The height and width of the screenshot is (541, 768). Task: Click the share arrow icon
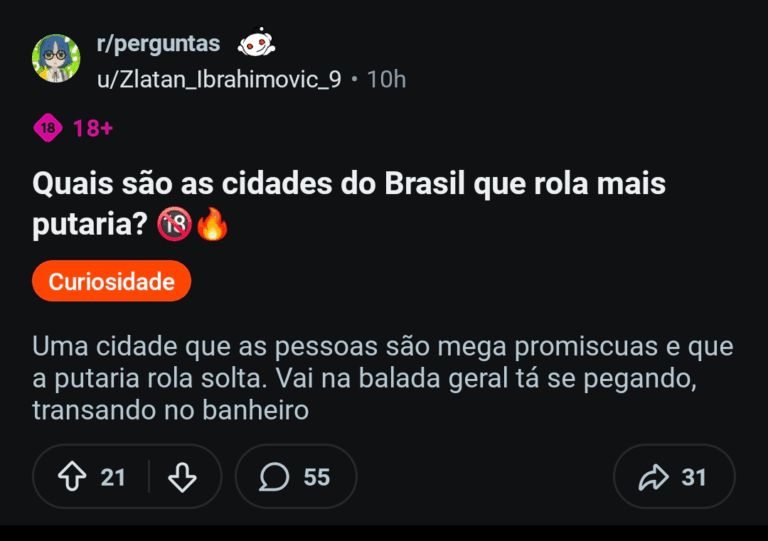[x=653, y=477]
